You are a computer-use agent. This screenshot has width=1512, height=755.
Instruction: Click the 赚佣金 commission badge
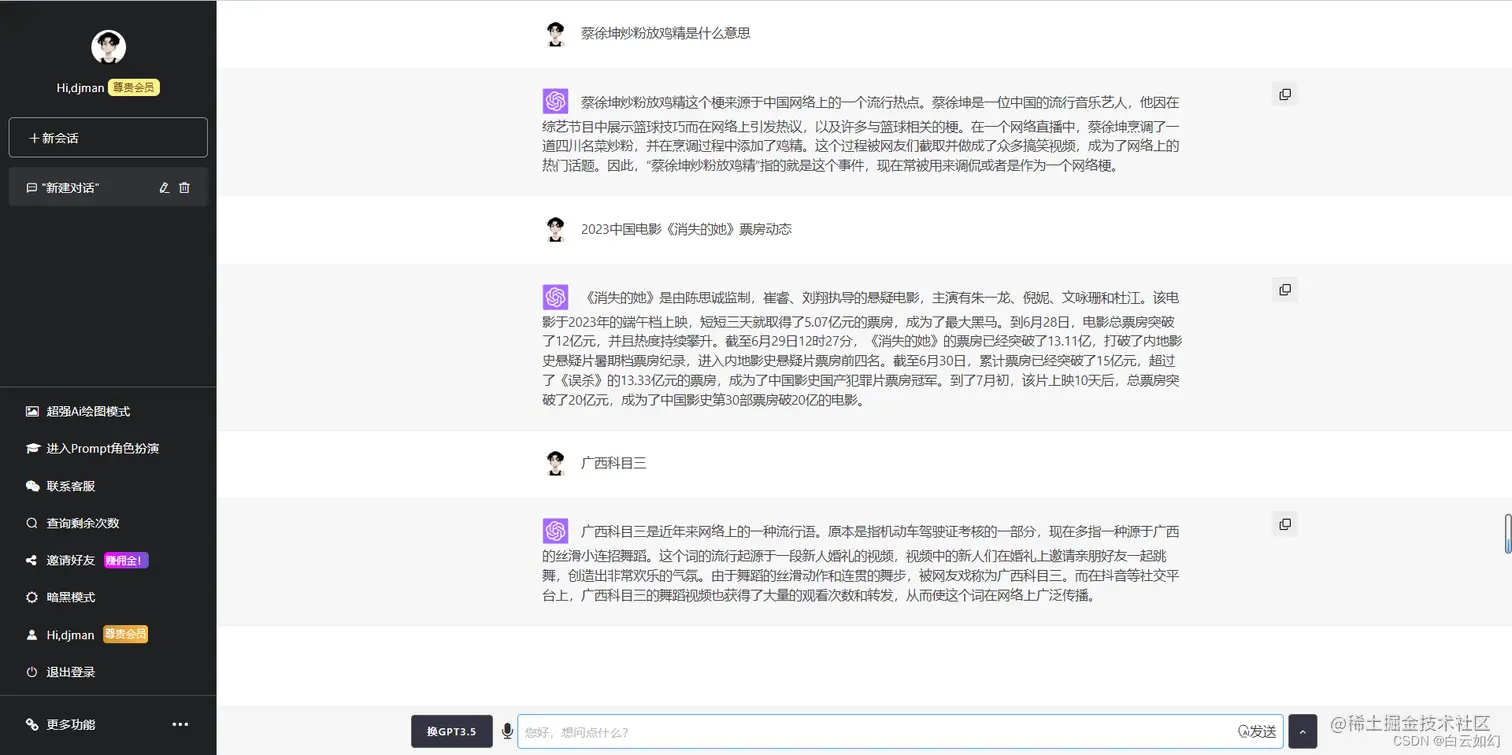coord(126,559)
